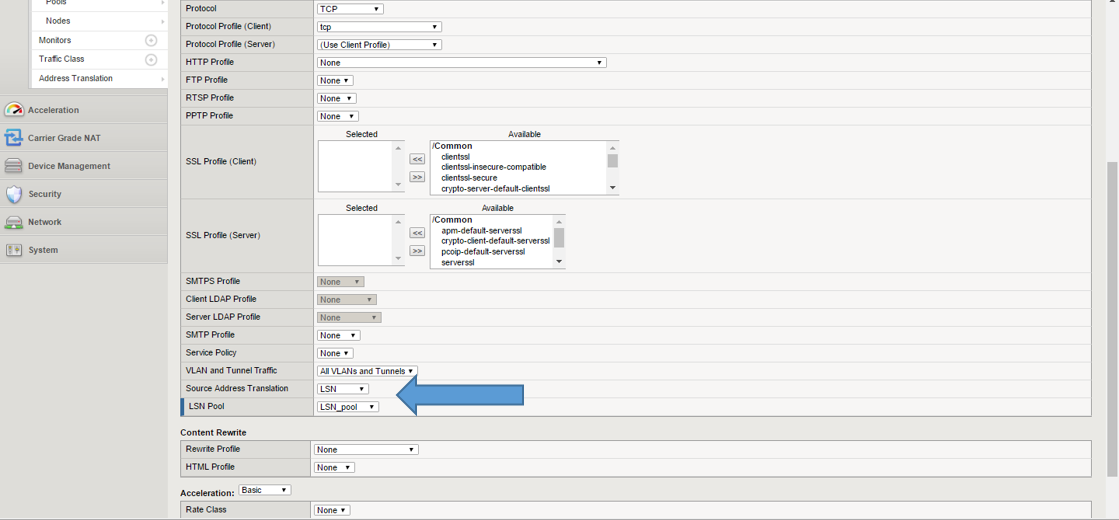Image resolution: width=1119 pixels, height=520 pixels.
Task: Select clientssl-secure in available client profiles
Action: [469, 178]
